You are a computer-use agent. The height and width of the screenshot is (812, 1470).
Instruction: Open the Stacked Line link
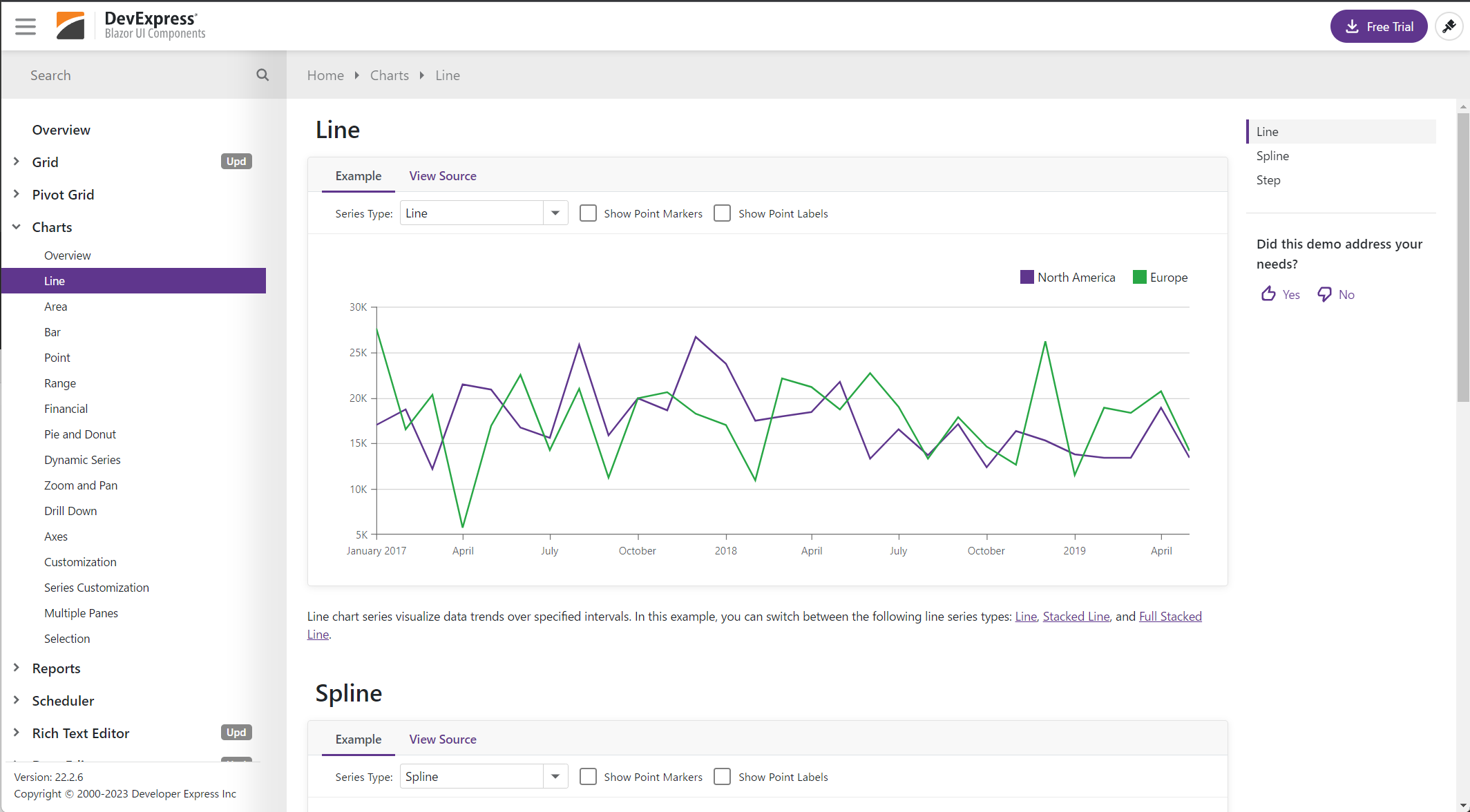pos(1076,617)
